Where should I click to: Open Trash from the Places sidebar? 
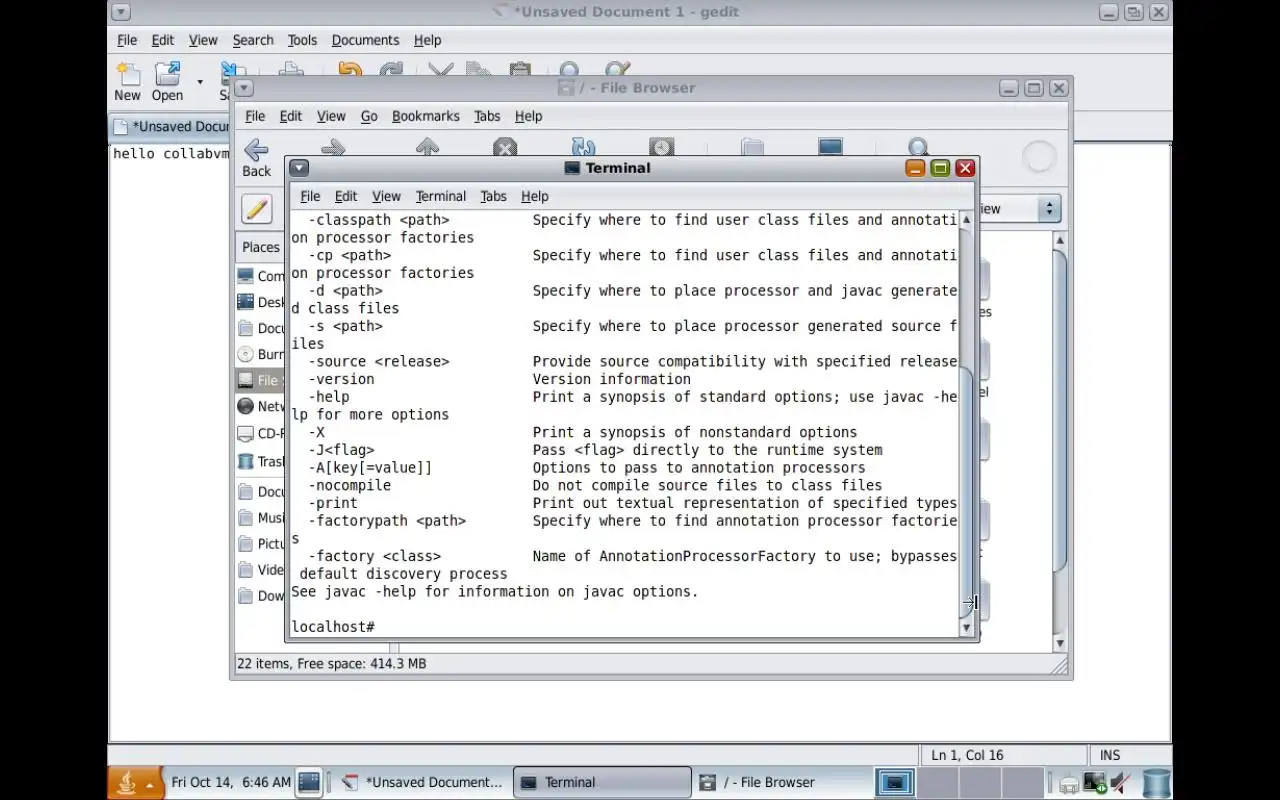(260, 461)
